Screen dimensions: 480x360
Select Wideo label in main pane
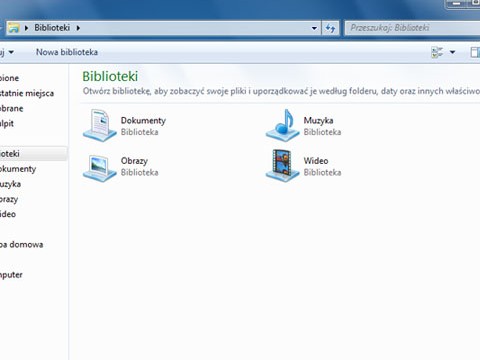click(x=316, y=161)
